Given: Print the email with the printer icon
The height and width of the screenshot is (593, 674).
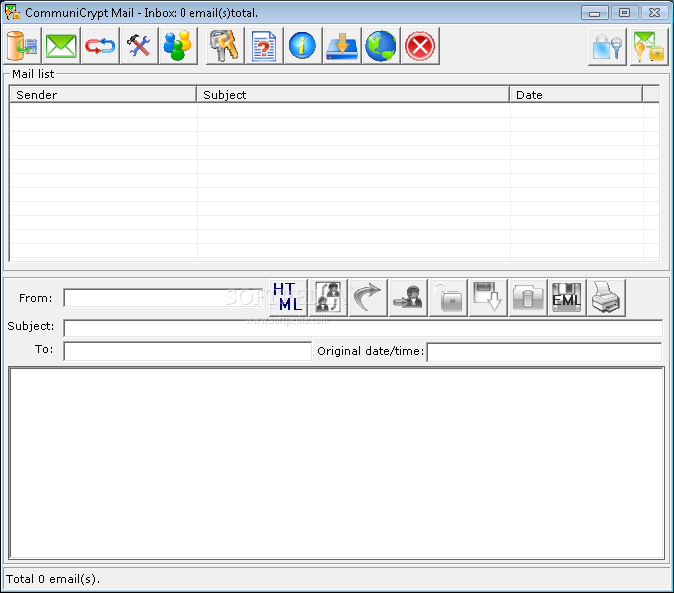Looking at the screenshot, I should point(606,297).
